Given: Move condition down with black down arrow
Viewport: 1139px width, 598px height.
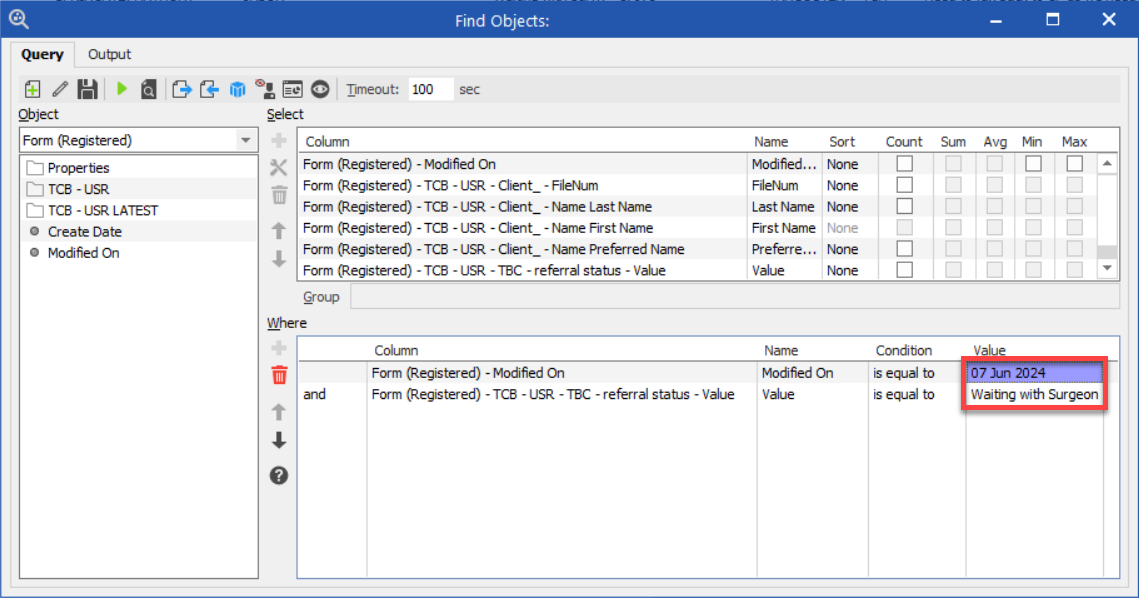Looking at the screenshot, I should coord(279,440).
